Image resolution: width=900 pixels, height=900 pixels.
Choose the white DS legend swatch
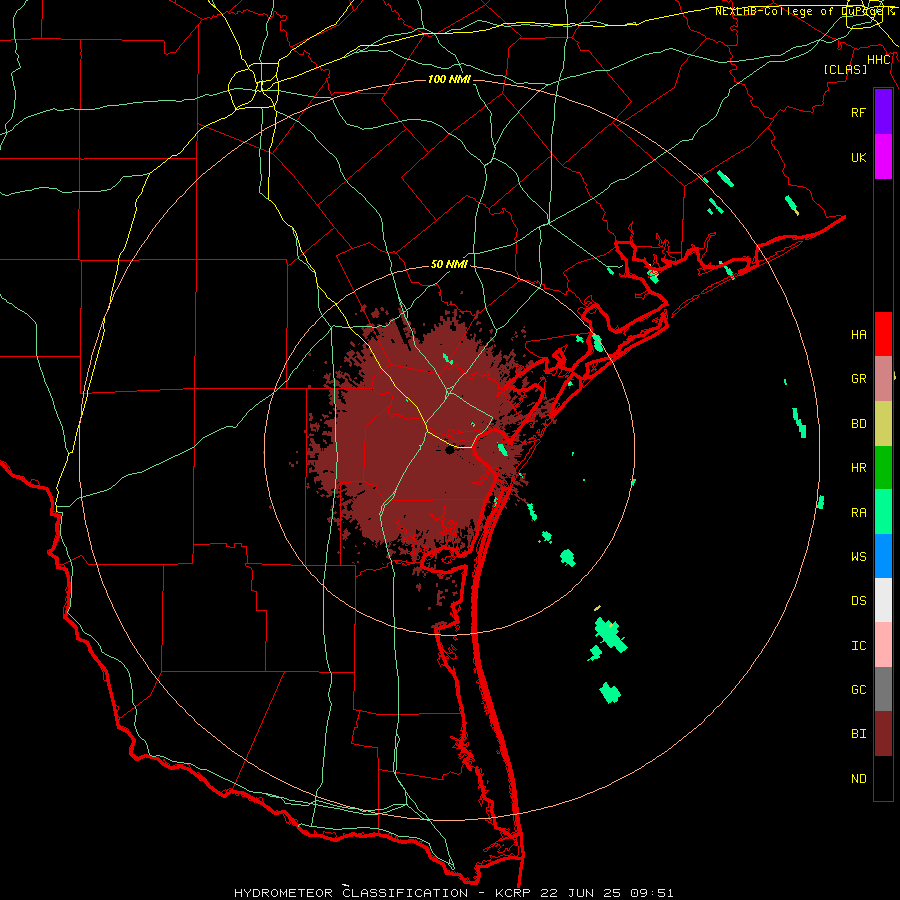click(883, 600)
